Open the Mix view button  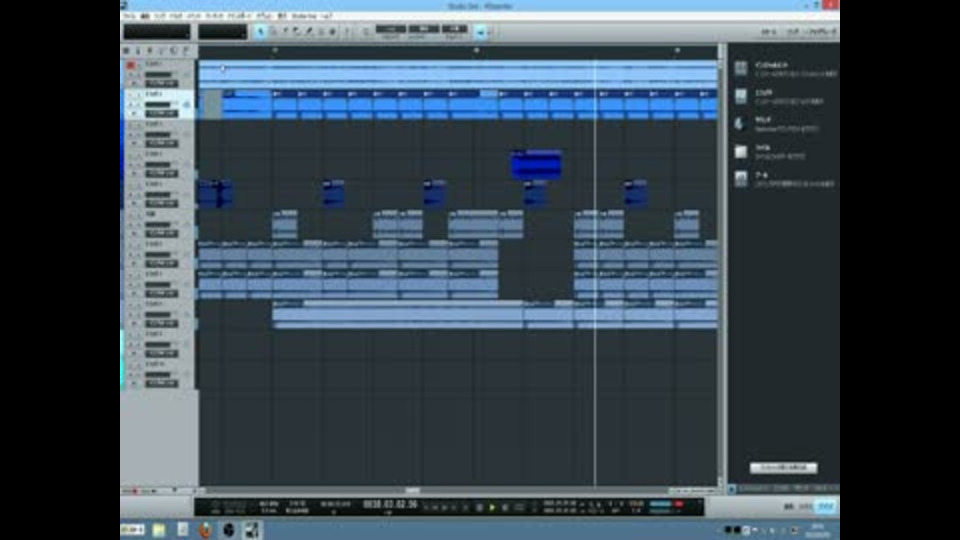coord(806,506)
